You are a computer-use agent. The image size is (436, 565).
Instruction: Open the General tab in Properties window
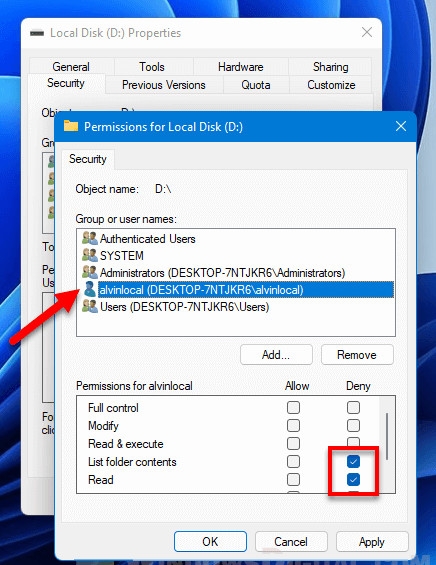click(71, 67)
